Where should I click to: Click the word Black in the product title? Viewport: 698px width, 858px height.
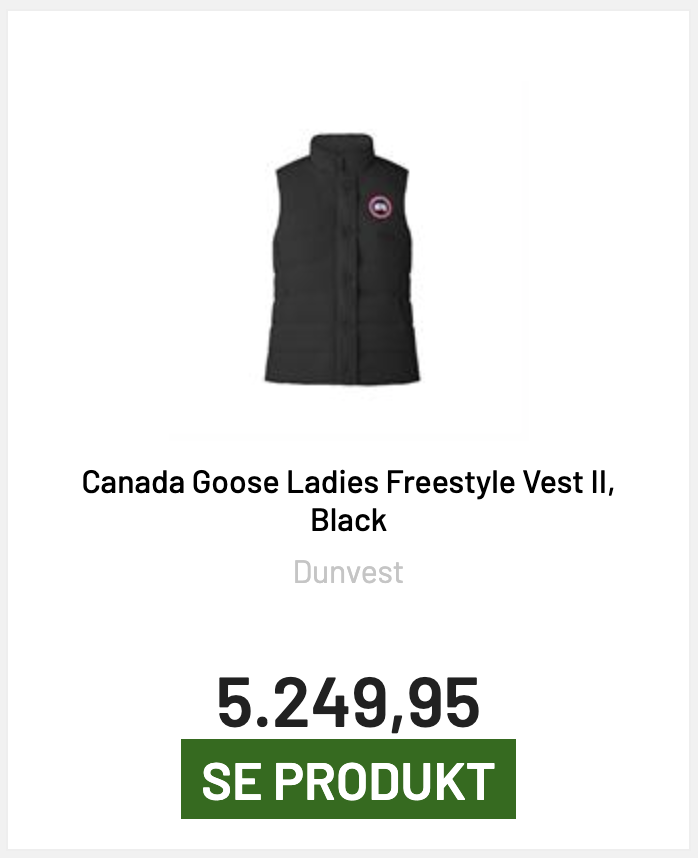(x=348, y=520)
